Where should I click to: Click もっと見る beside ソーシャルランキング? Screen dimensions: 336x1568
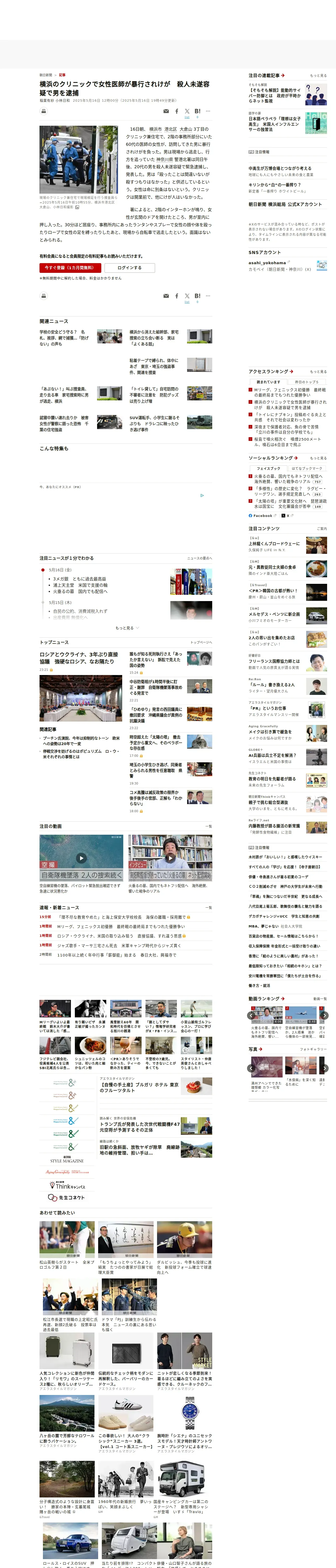pos(318,458)
